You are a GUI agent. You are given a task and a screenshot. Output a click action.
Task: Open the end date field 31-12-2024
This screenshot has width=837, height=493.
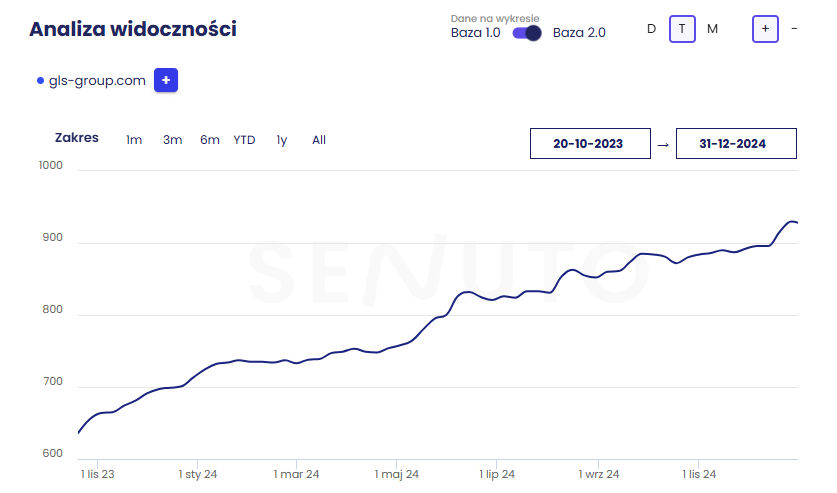click(736, 144)
